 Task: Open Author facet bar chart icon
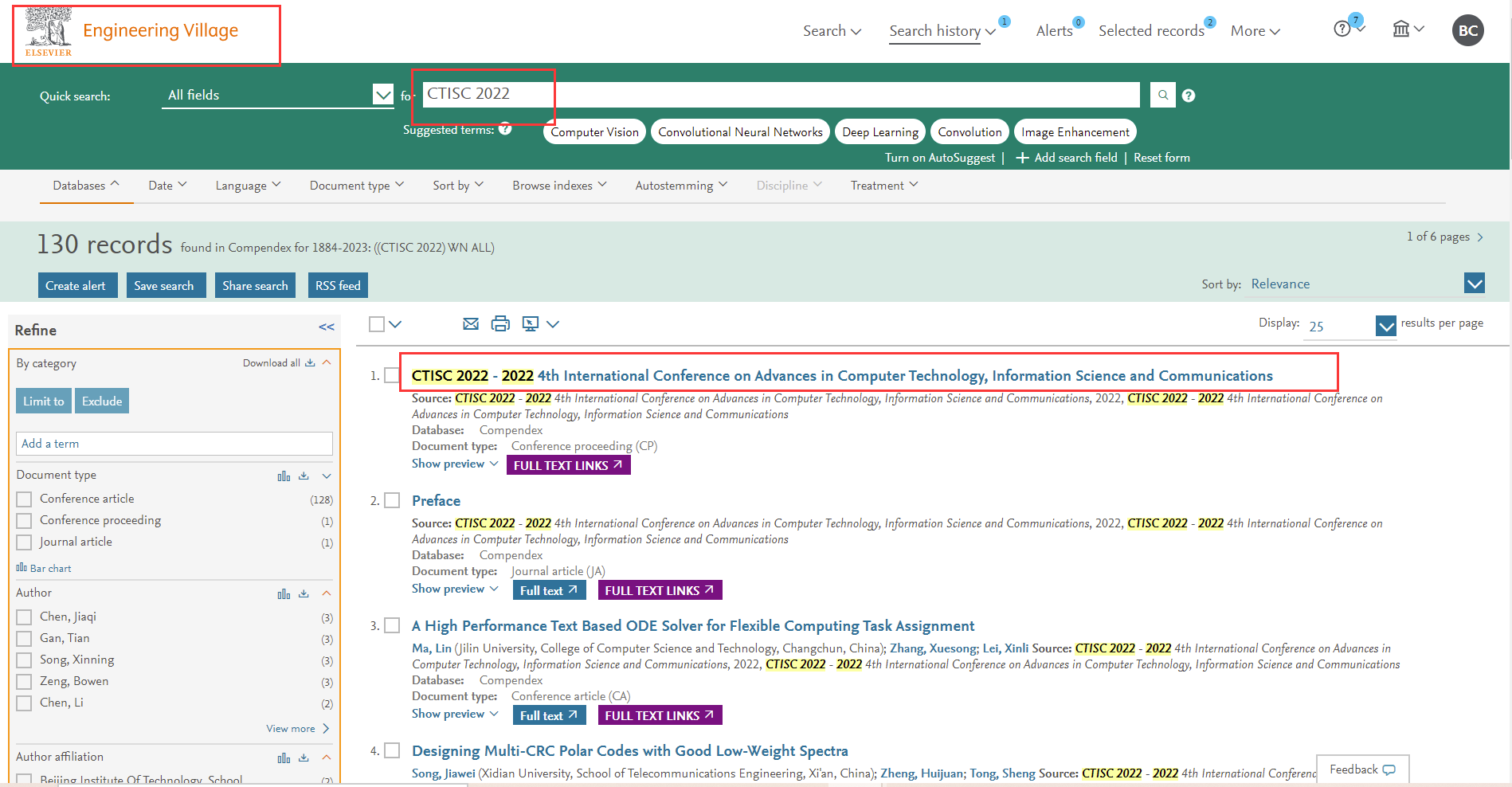(284, 594)
